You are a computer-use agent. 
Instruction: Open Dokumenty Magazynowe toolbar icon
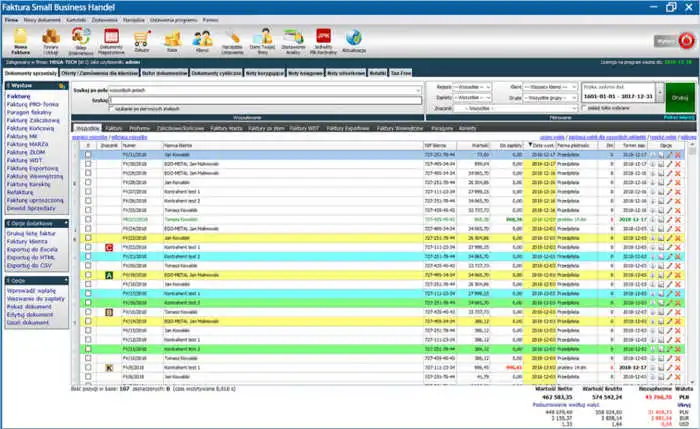click(111, 39)
